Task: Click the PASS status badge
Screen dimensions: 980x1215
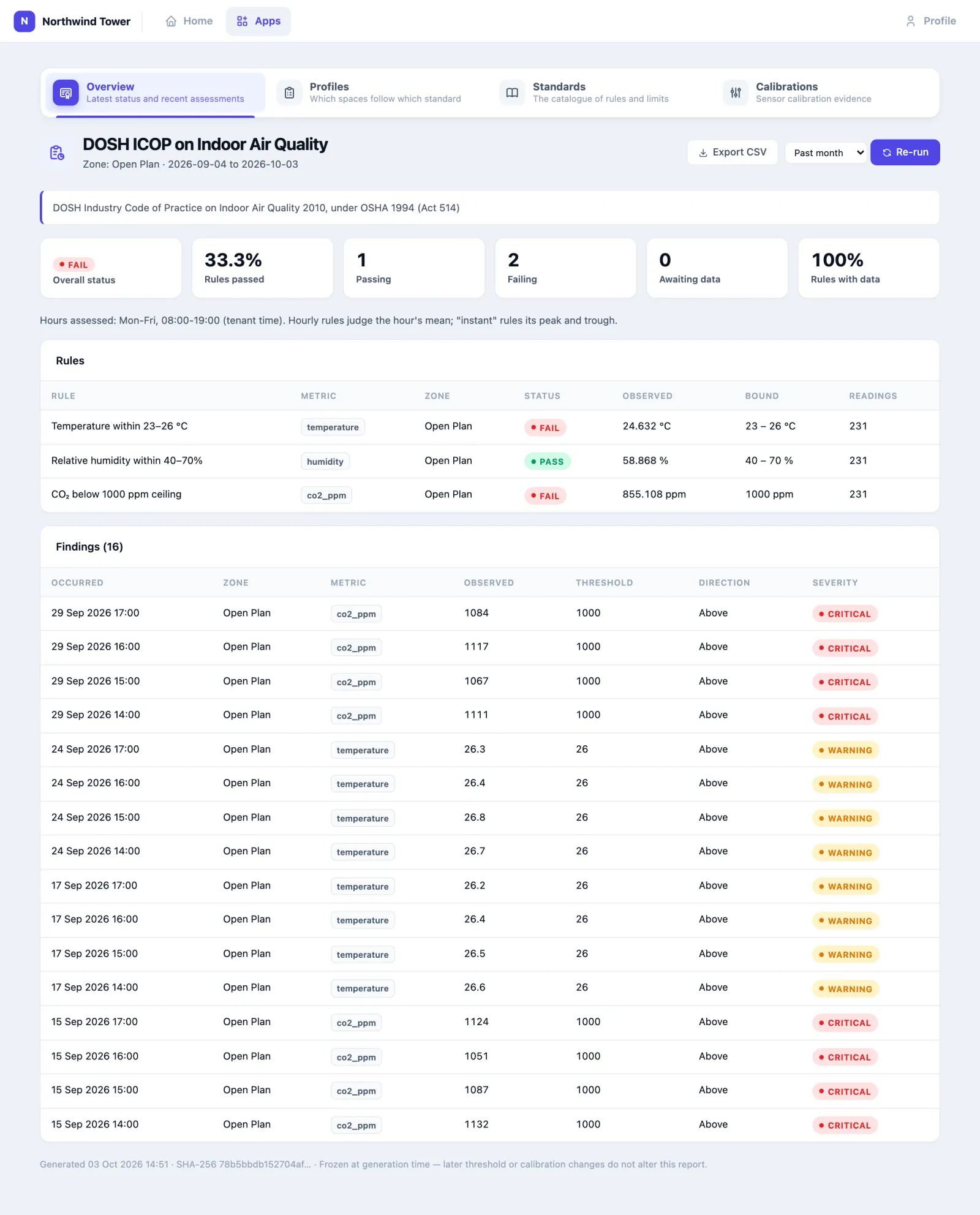Action: (548, 462)
